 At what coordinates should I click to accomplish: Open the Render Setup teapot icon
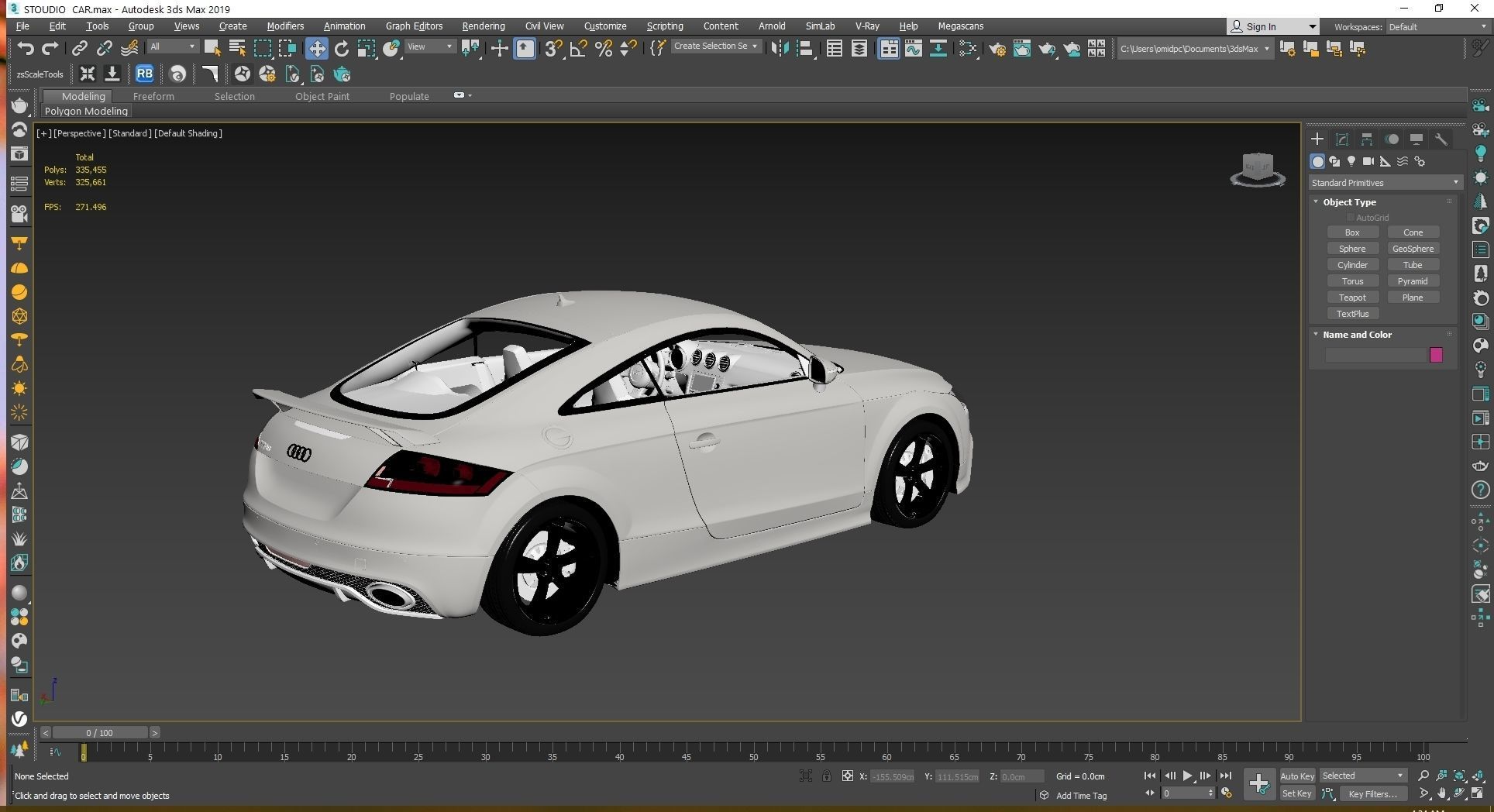point(997,49)
